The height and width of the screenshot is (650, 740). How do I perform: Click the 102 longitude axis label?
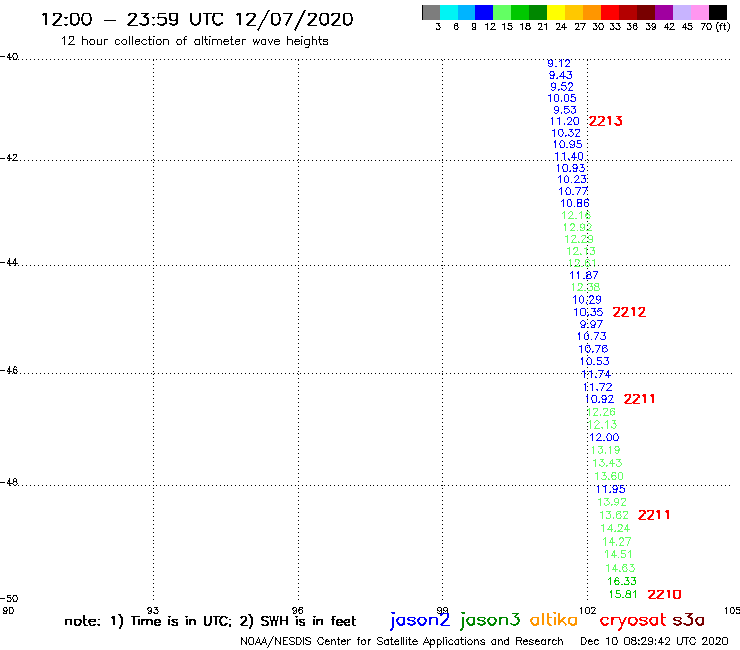click(588, 610)
